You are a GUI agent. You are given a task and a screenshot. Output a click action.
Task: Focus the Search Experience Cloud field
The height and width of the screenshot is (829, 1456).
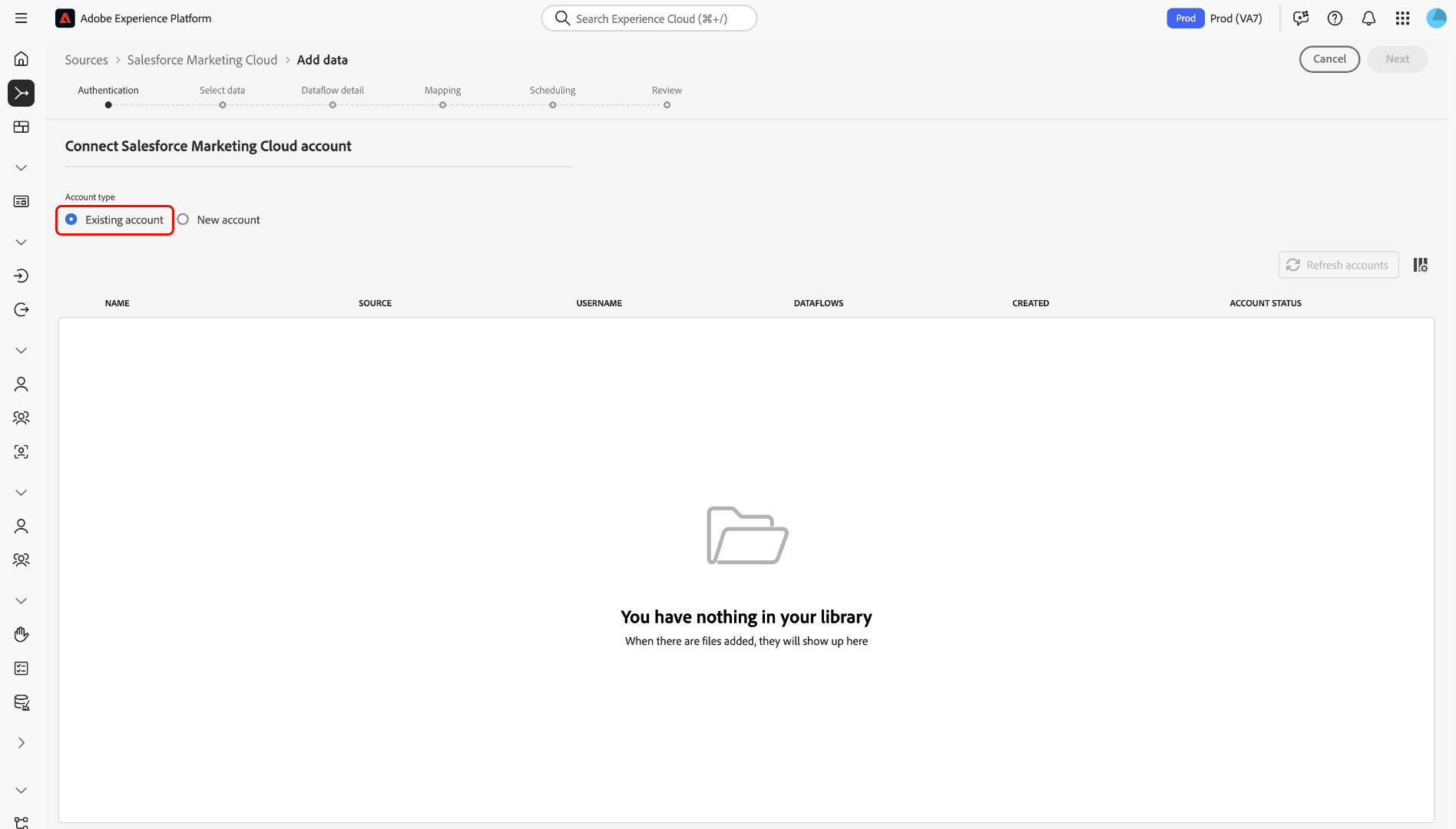pos(649,18)
